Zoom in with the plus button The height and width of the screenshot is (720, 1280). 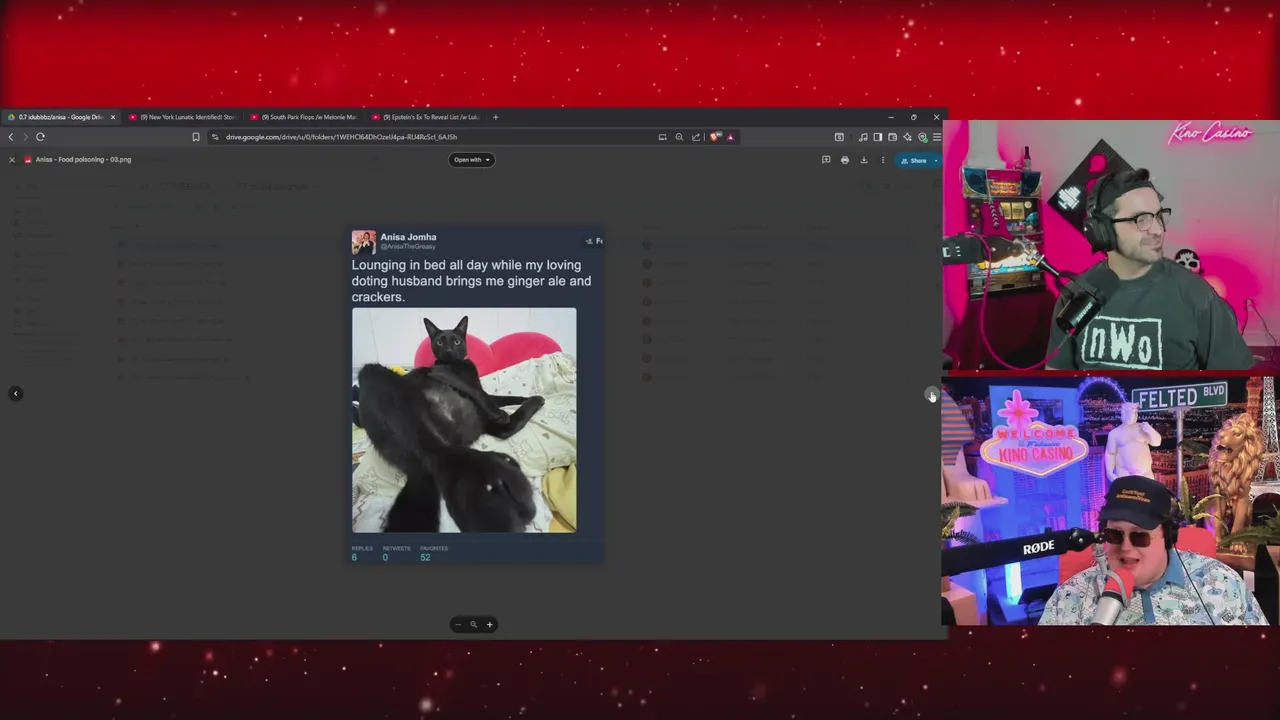(x=489, y=625)
